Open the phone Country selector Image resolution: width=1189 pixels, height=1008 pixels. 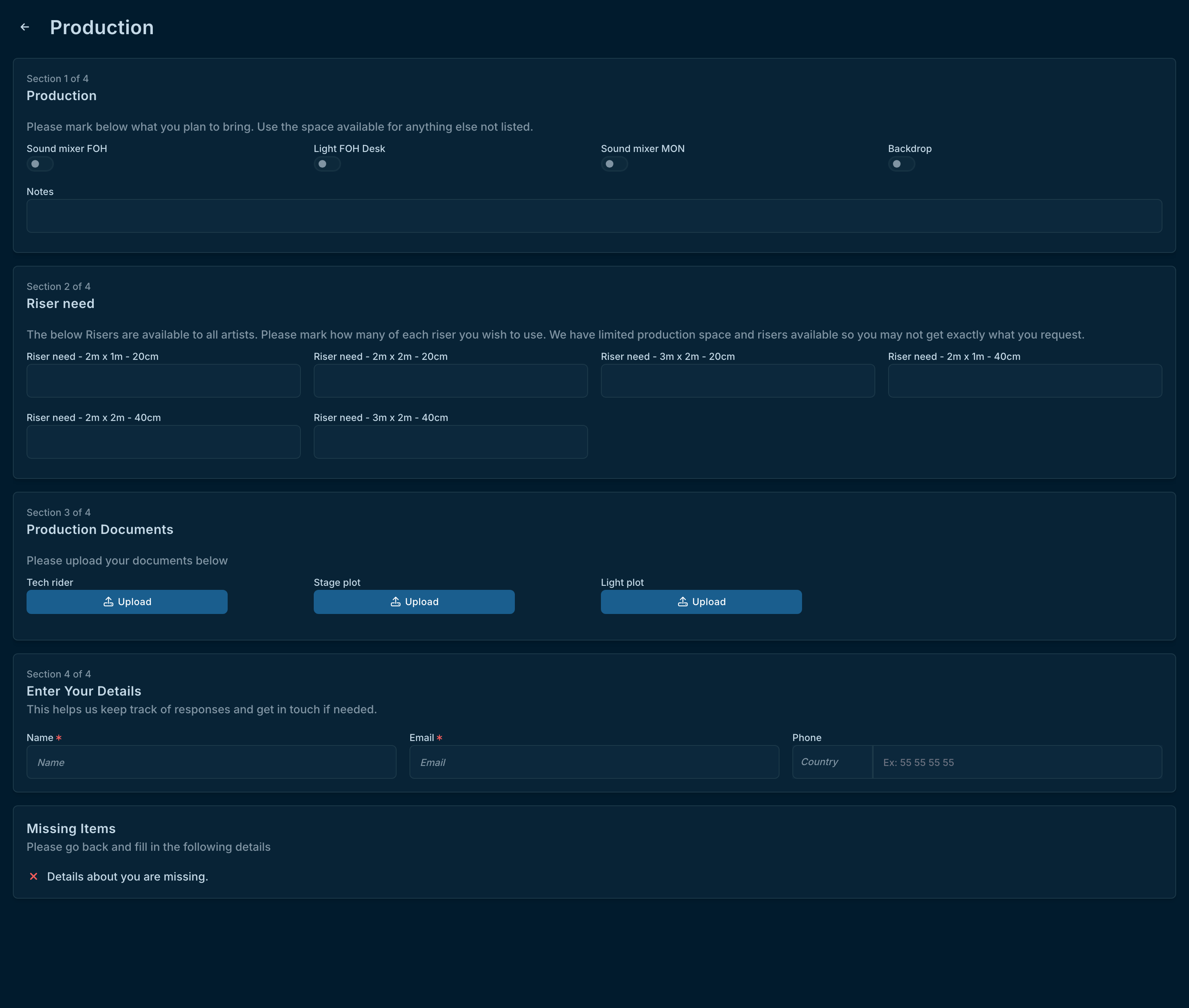pos(832,762)
